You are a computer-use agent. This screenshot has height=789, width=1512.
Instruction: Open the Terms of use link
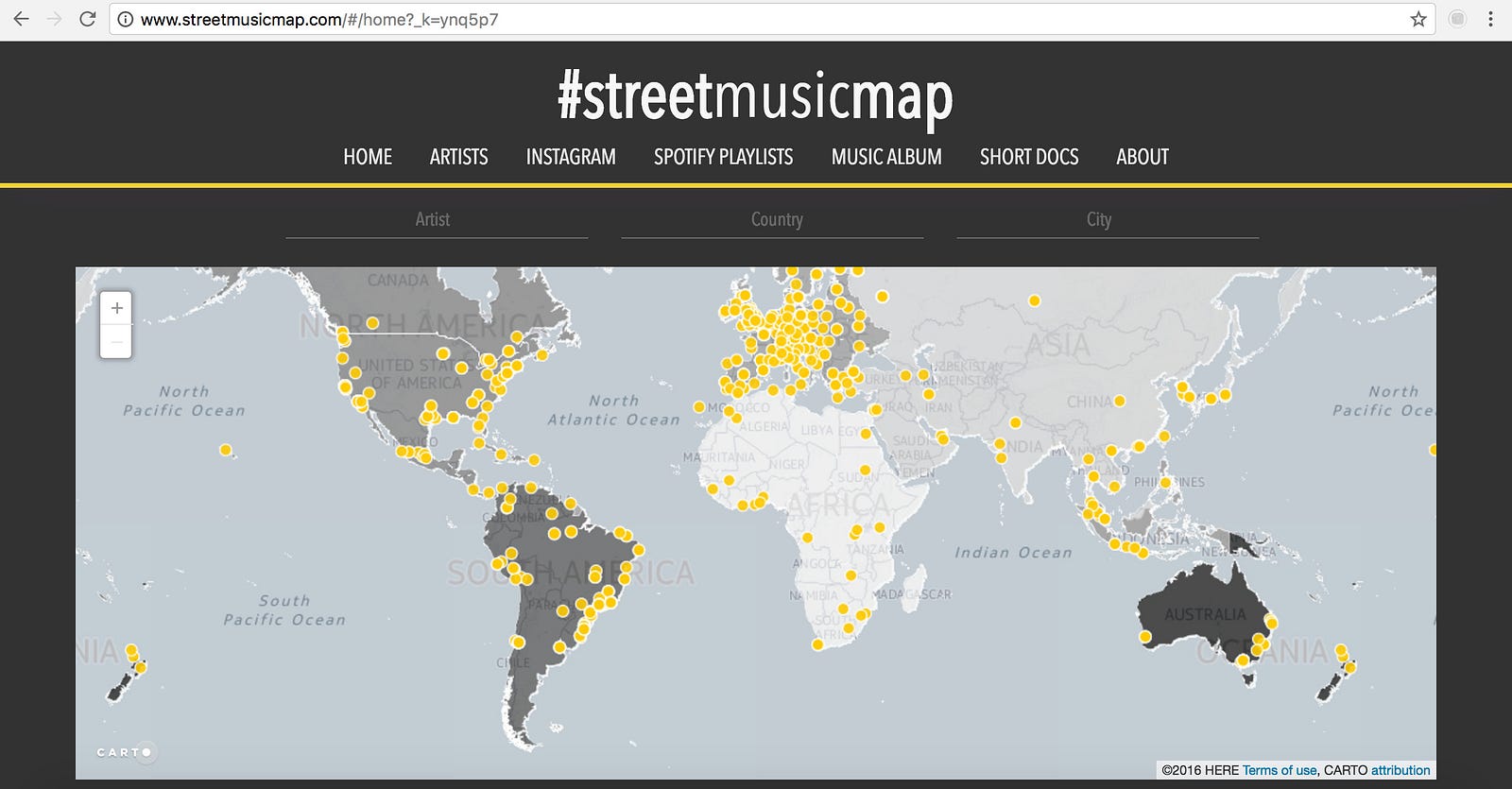coord(1280,770)
